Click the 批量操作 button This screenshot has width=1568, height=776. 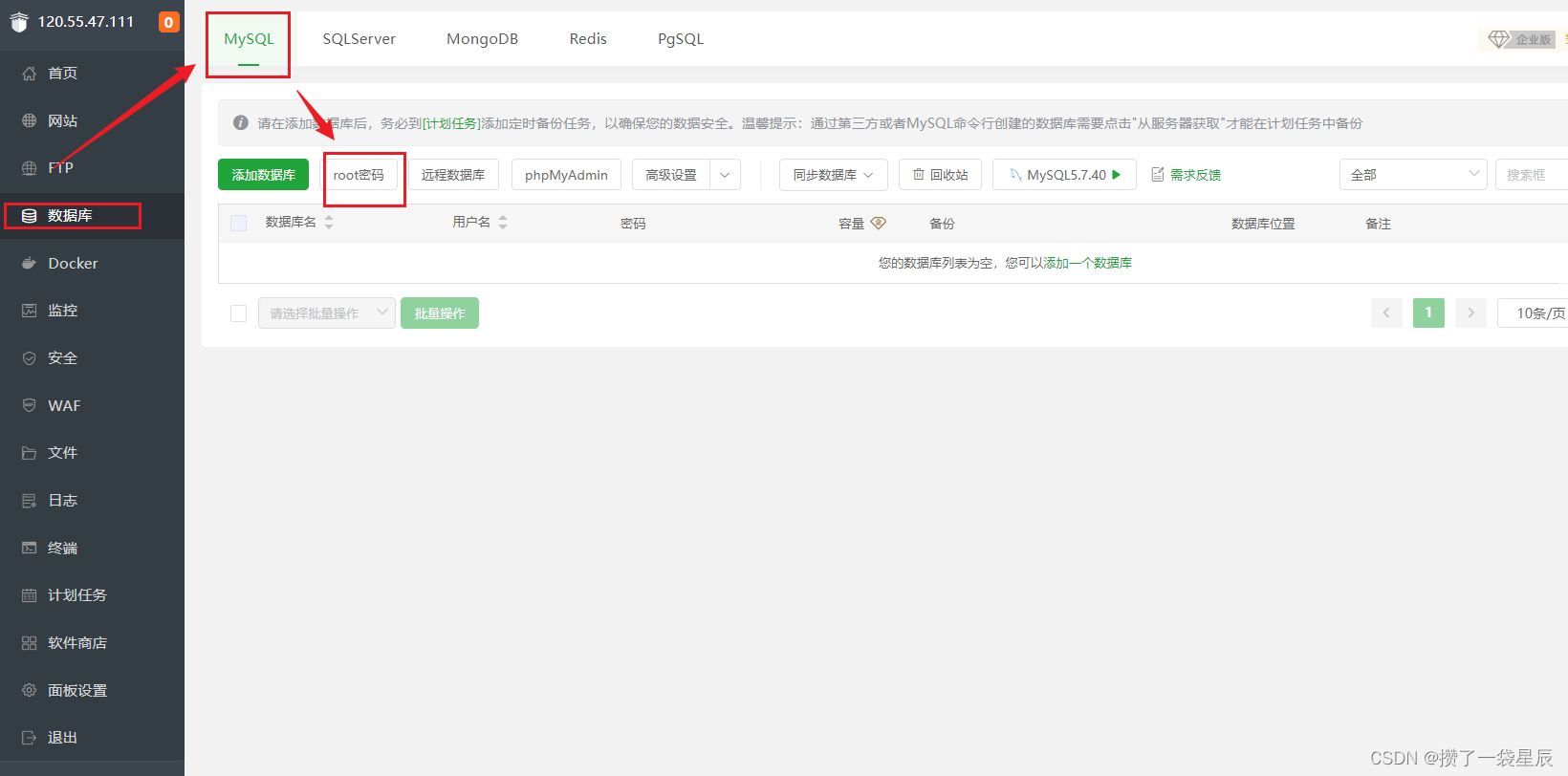440,313
